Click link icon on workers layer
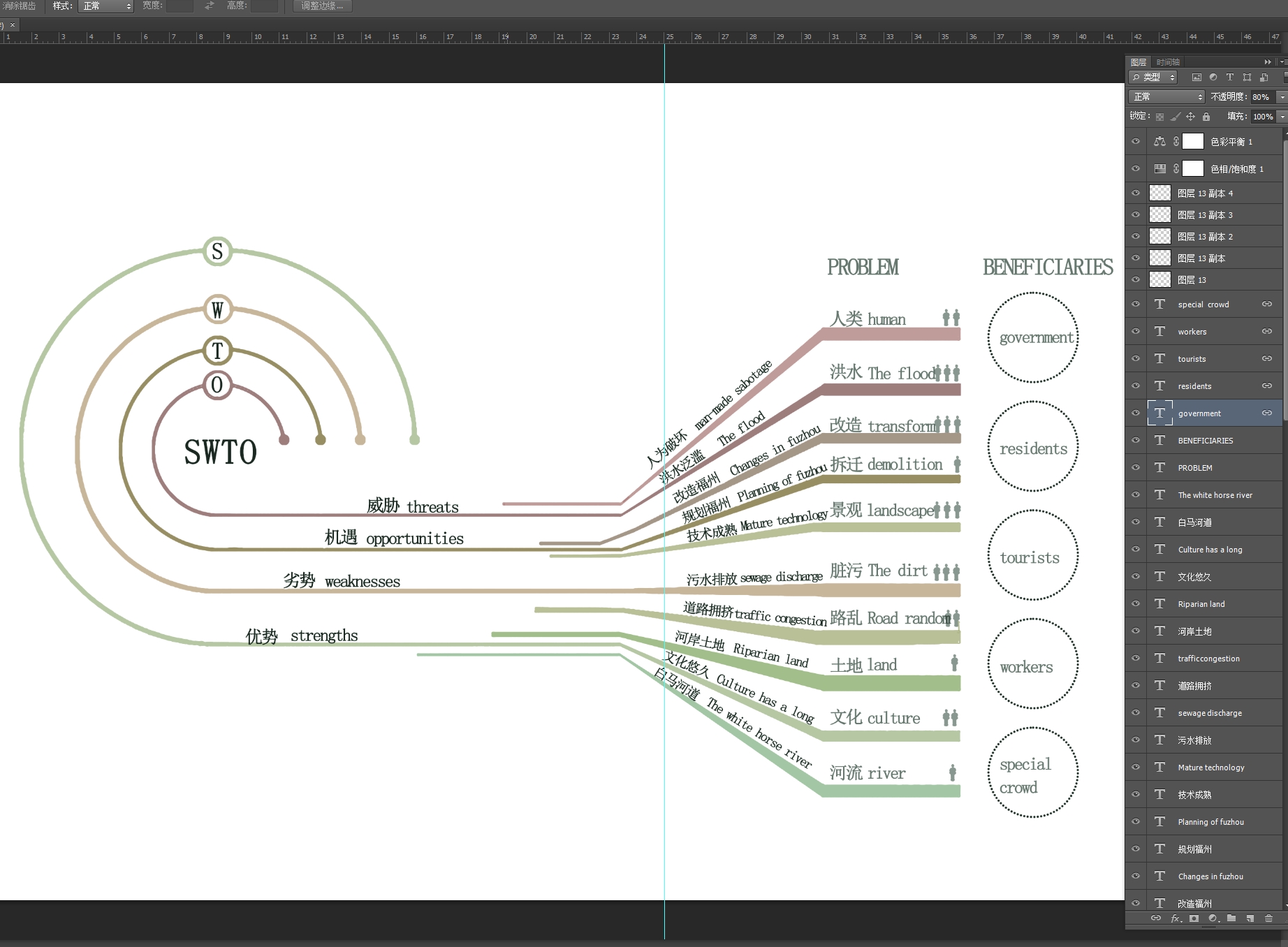 tap(1266, 331)
